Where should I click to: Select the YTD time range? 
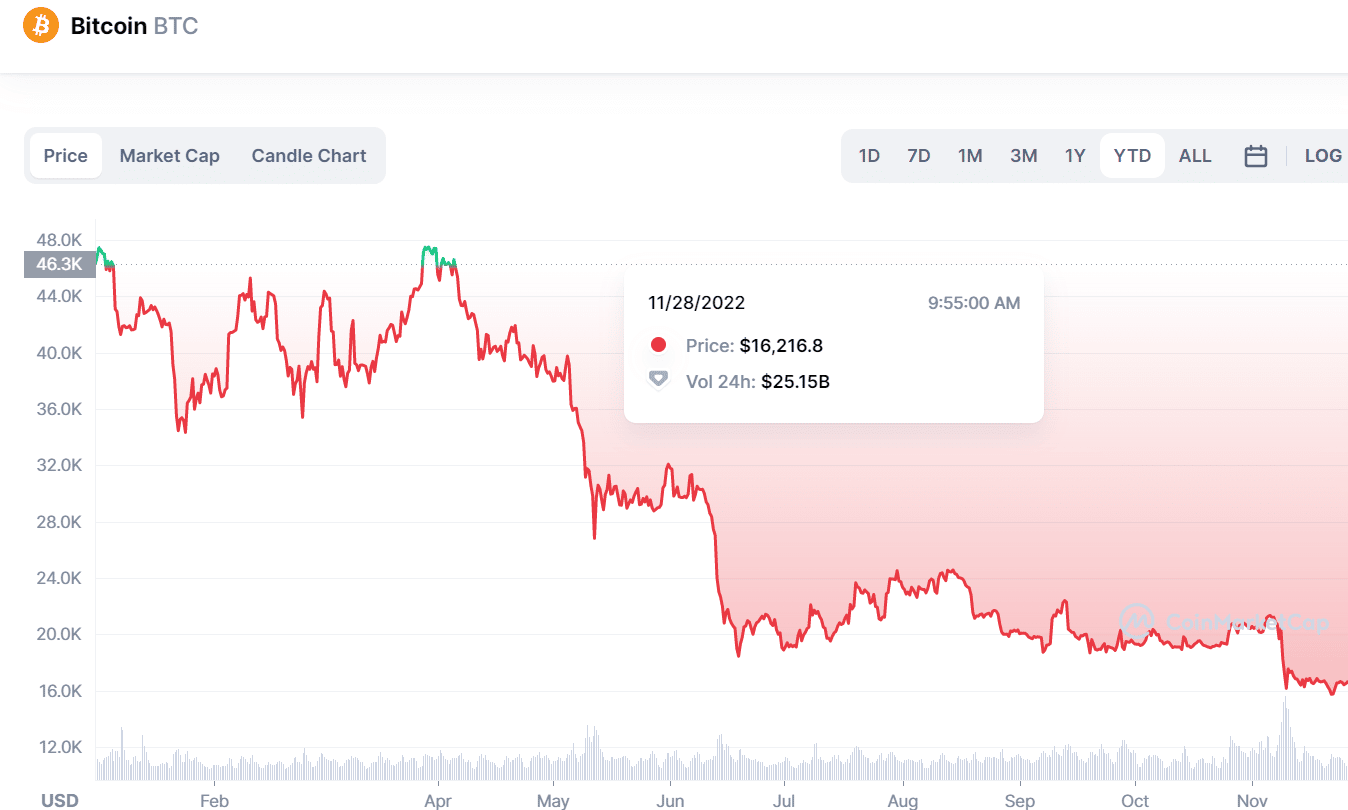pyautogui.click(x=1132, y=156)
